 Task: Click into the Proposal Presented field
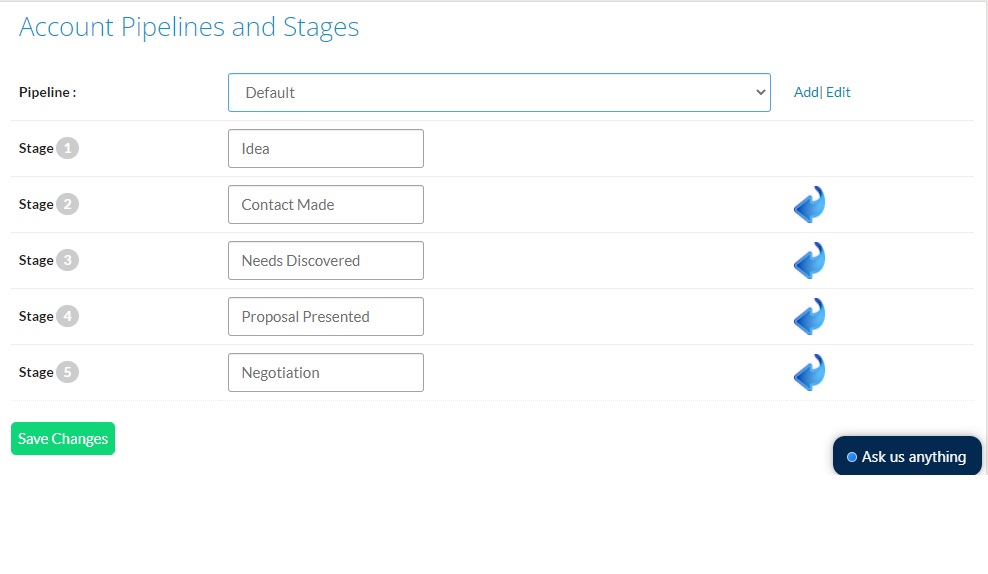pyautogui.click(x=326, y=316)
